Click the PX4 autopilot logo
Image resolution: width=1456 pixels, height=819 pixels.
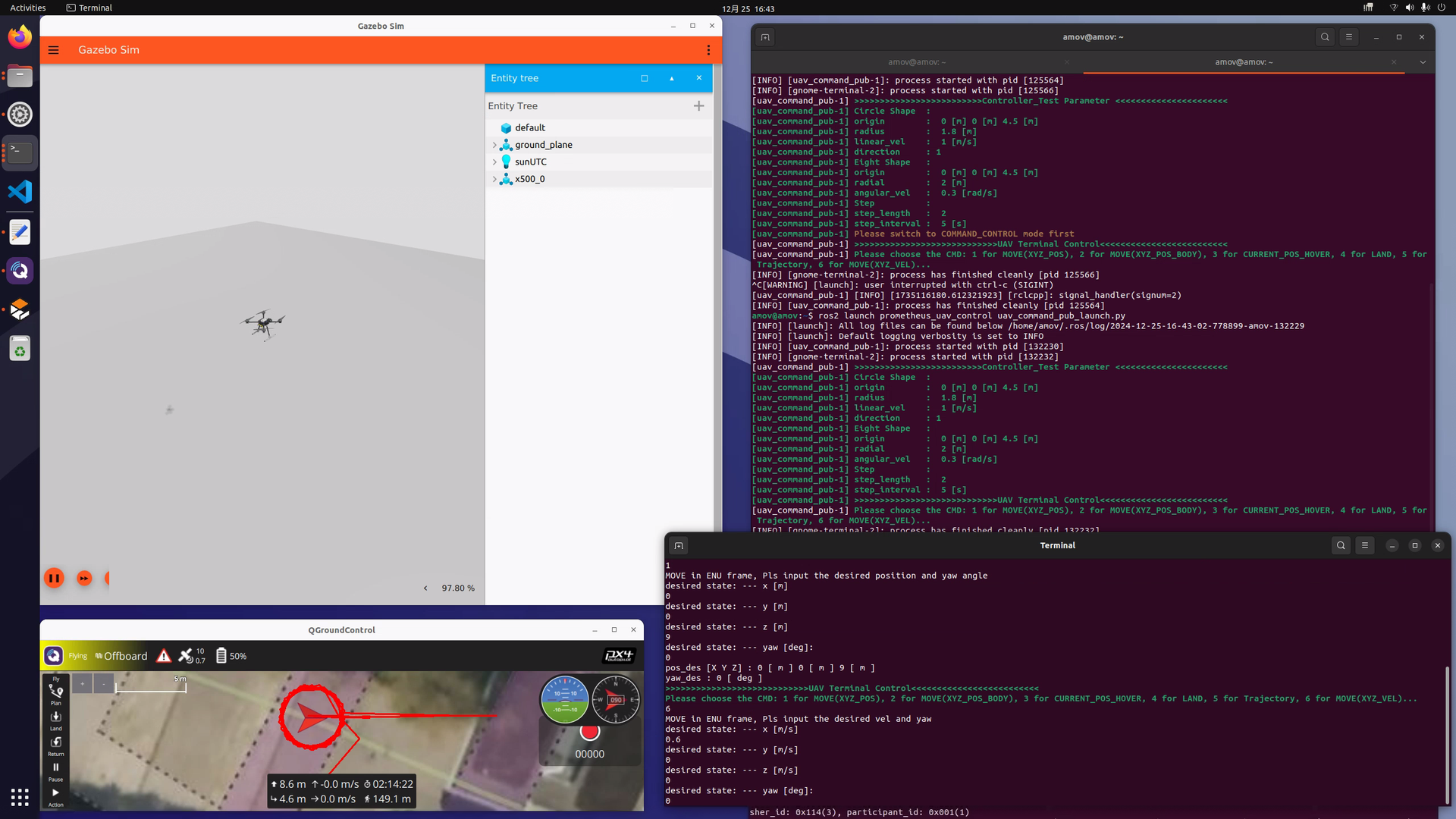(618, 656)
